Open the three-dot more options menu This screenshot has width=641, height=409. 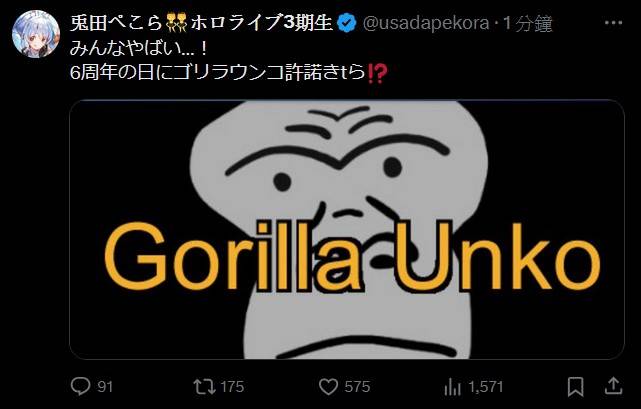[x=613, y=23]
